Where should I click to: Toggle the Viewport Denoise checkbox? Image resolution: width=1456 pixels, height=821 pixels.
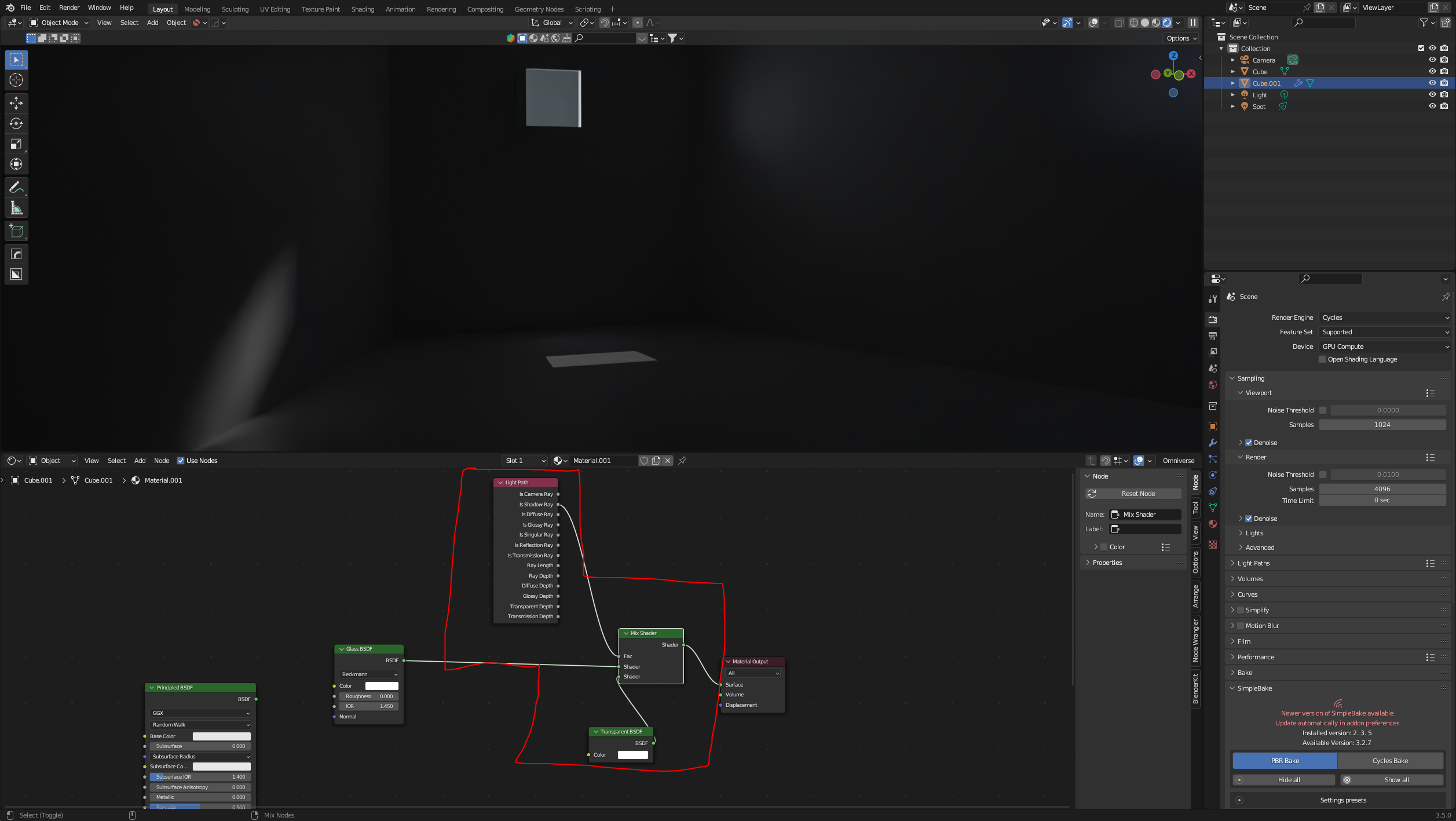pos(1249,443)
